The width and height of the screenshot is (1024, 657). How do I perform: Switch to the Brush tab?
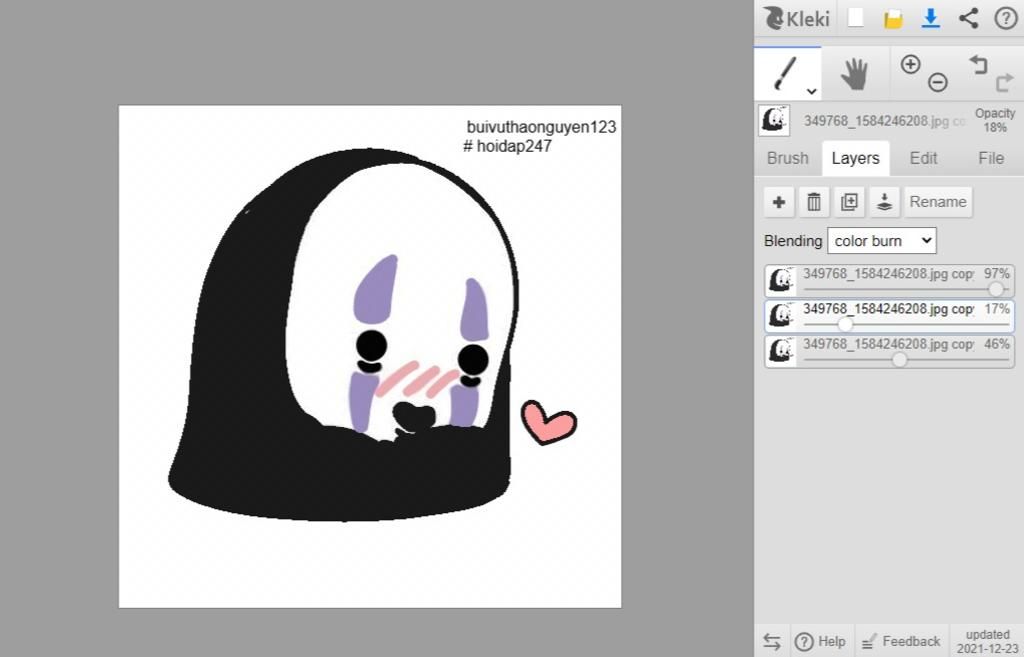pyautogui.click(x=788, y=158)
